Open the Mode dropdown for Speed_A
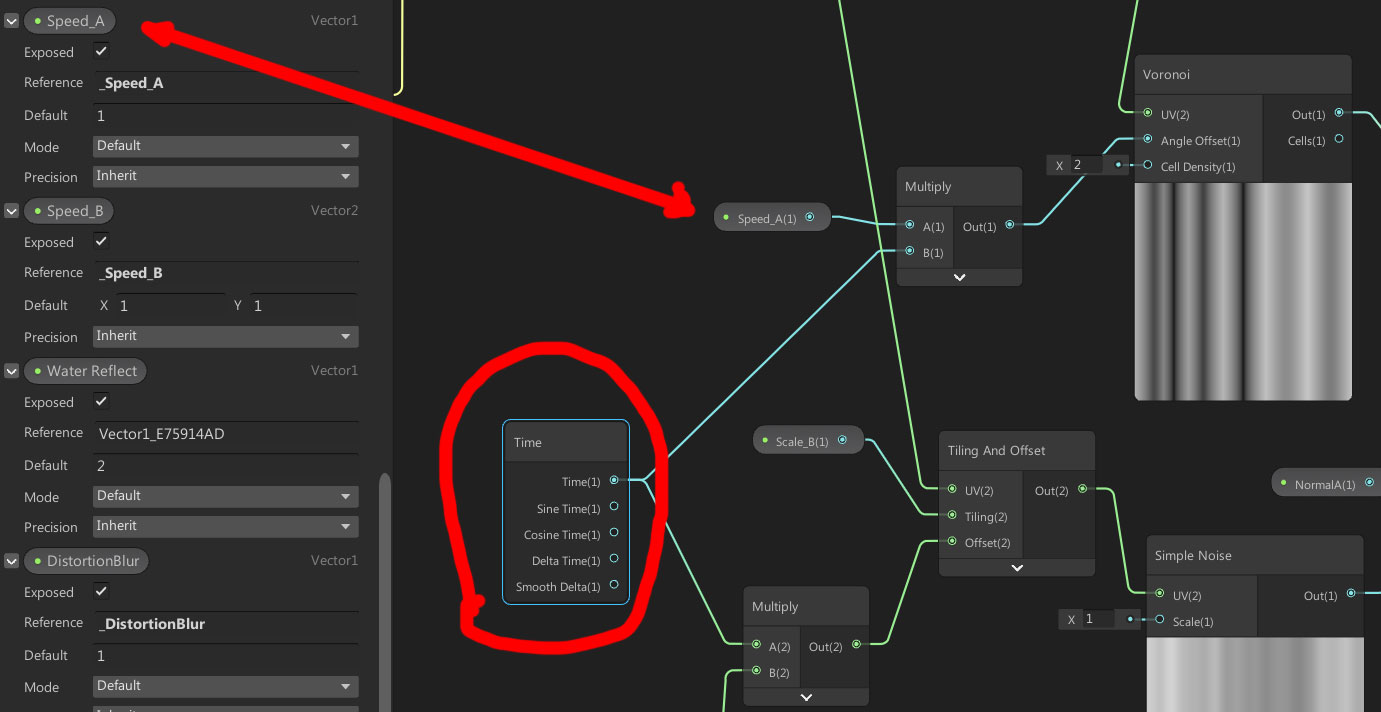 pos(225,146)
